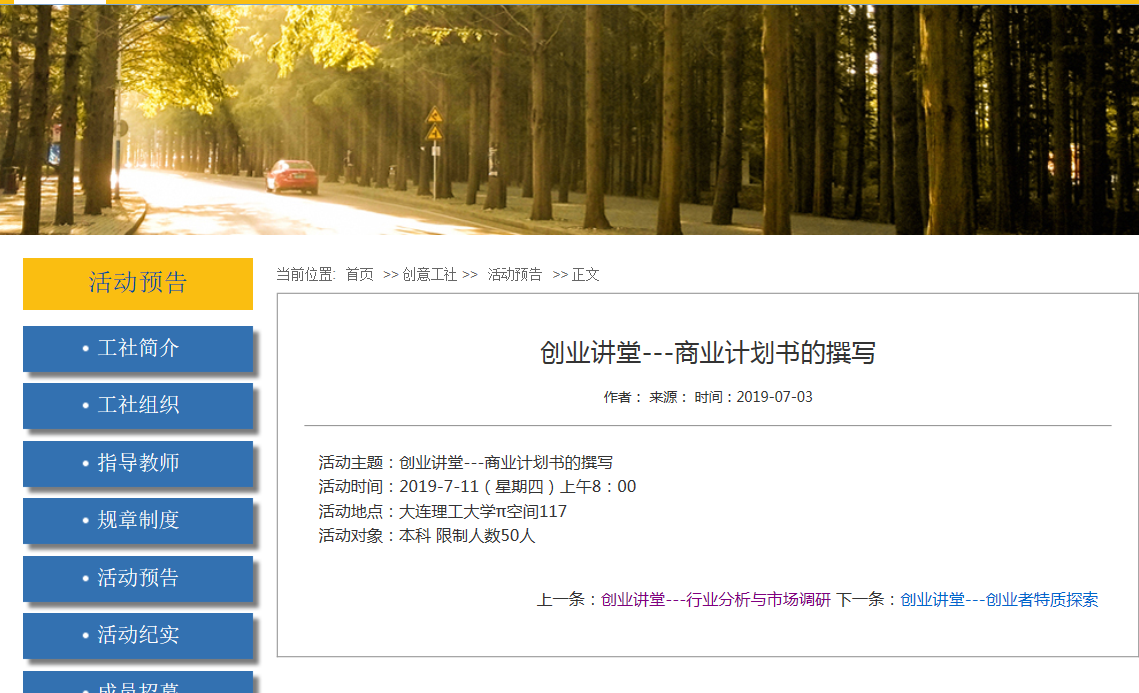This screenshot has width=1139, height=693.
Task: Click the yellow 活动预告 section header
Action: coord(138,283)
